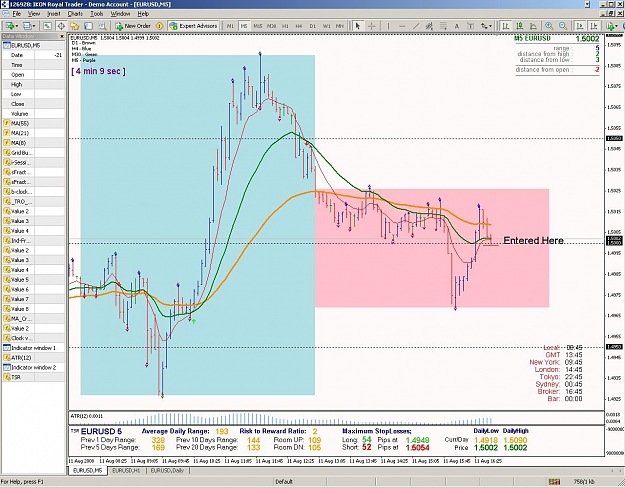Expand the Profiles dropdown arrow

coord(34,26)
